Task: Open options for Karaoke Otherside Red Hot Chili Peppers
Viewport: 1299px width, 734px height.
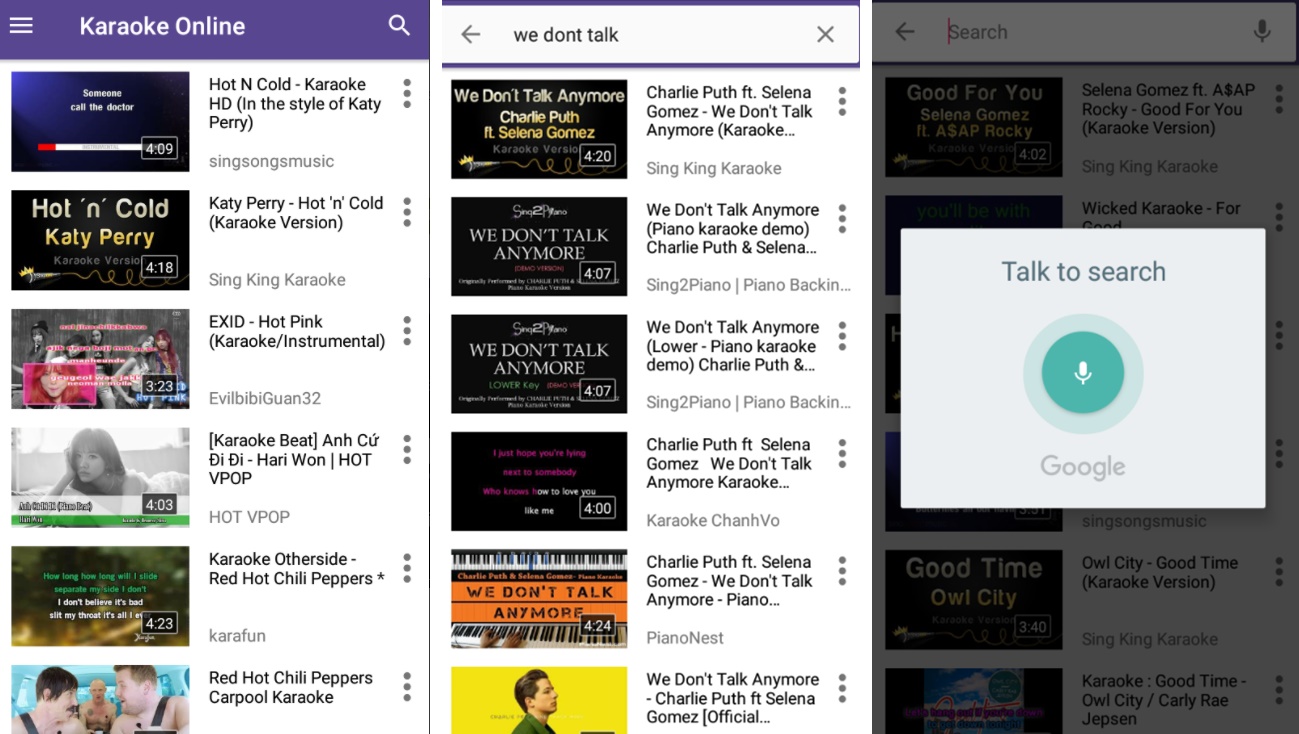Action: click(407, 568)
